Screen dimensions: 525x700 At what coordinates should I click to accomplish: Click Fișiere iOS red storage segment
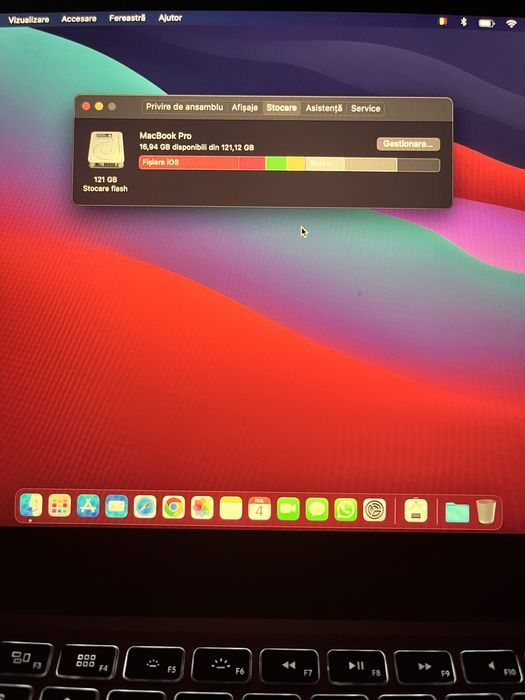point(189,162)
